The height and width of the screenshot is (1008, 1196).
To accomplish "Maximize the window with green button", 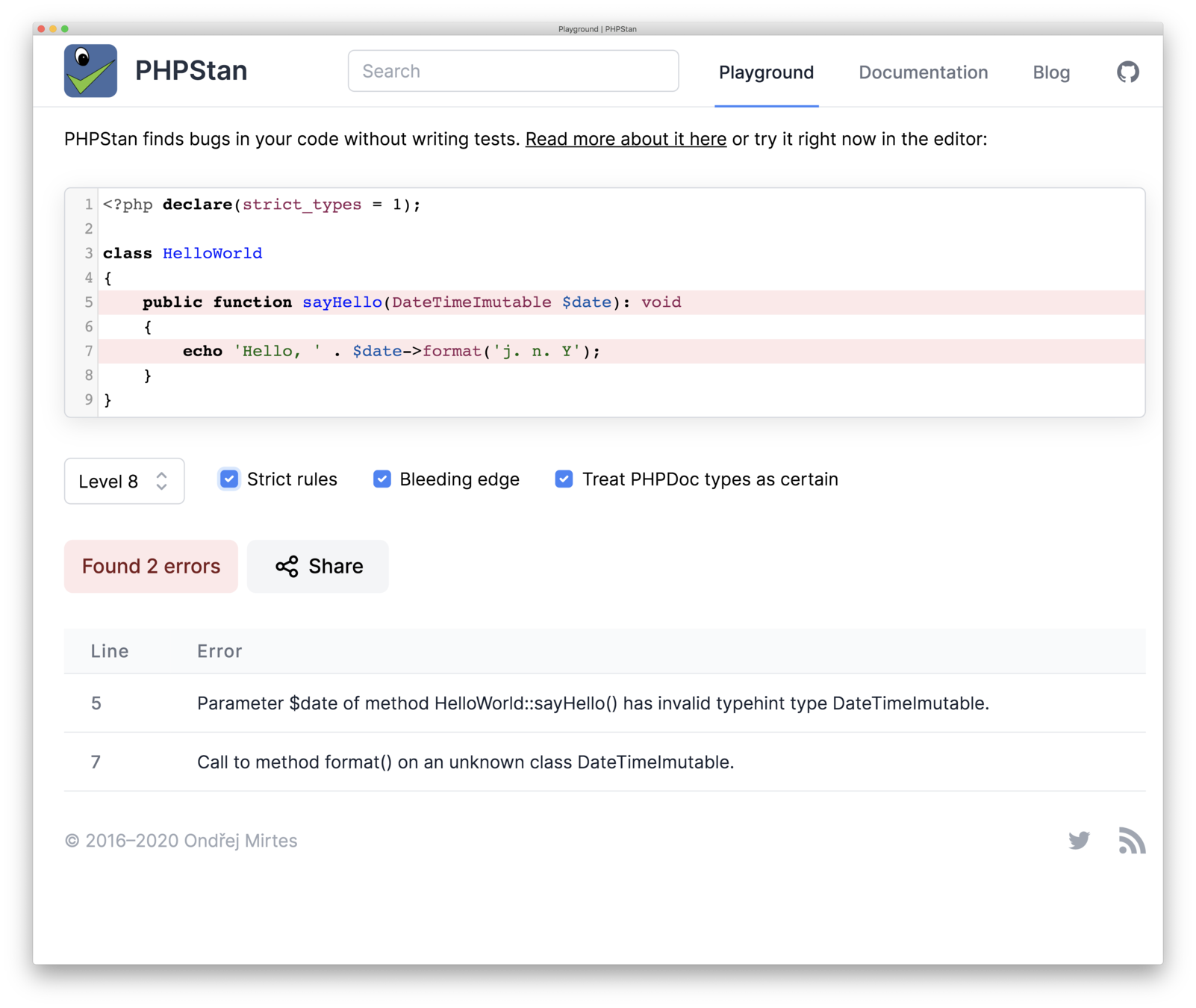I will (x=65, y=28).
